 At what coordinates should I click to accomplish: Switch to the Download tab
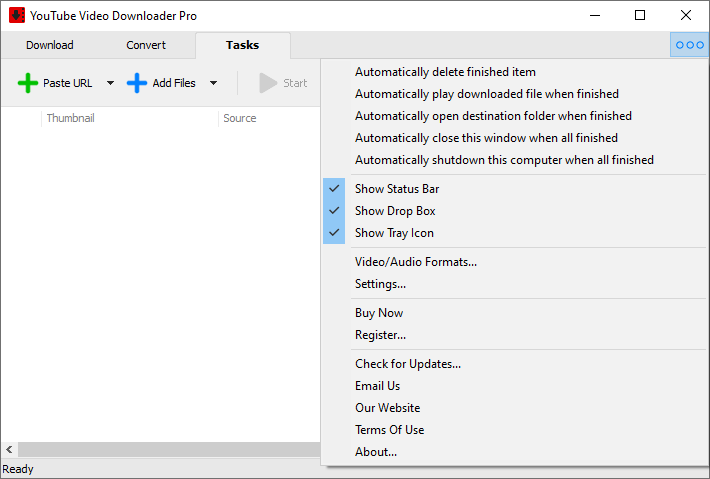[x=50, y=45]
